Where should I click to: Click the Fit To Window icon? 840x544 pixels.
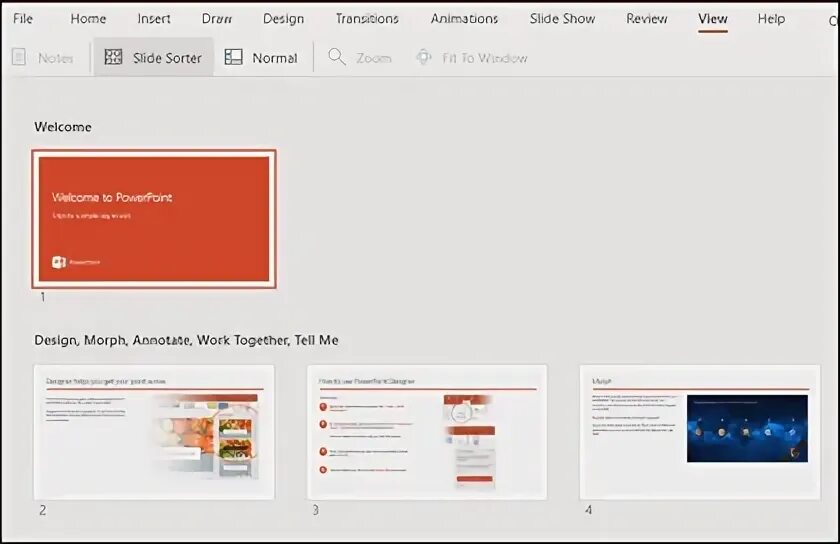(x=424, y=57)
